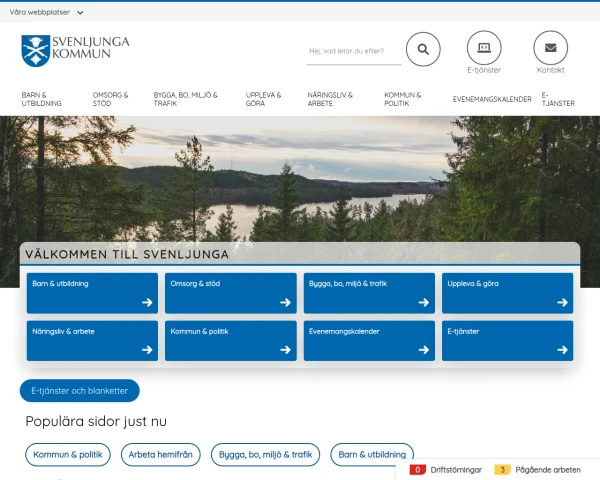The width and height of the screenshot is (600, 480).
Task: Click the E-tjänster och blanketter button
Action: (80, 391)
